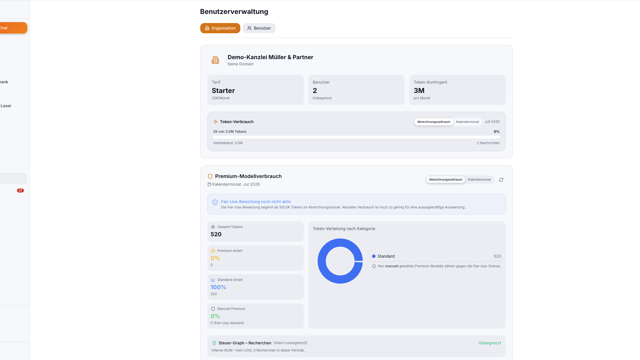Select Abrechnungszeitraum in Token-Verbrauch toggle
Screen dimensions: 640x360
433,122
